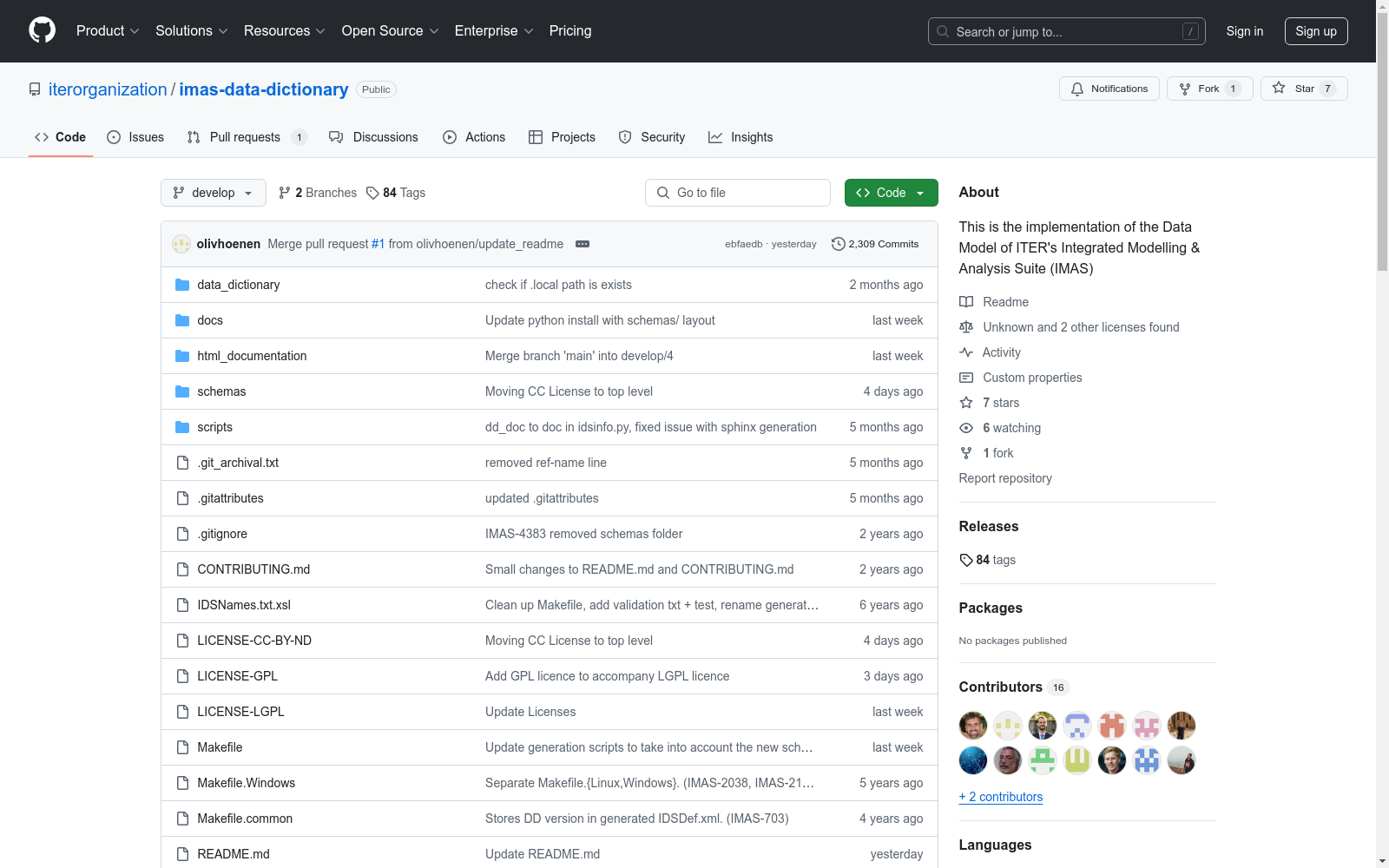Click the license scale icon in About
Screen dimensions: 1389x868
(966, 327)
